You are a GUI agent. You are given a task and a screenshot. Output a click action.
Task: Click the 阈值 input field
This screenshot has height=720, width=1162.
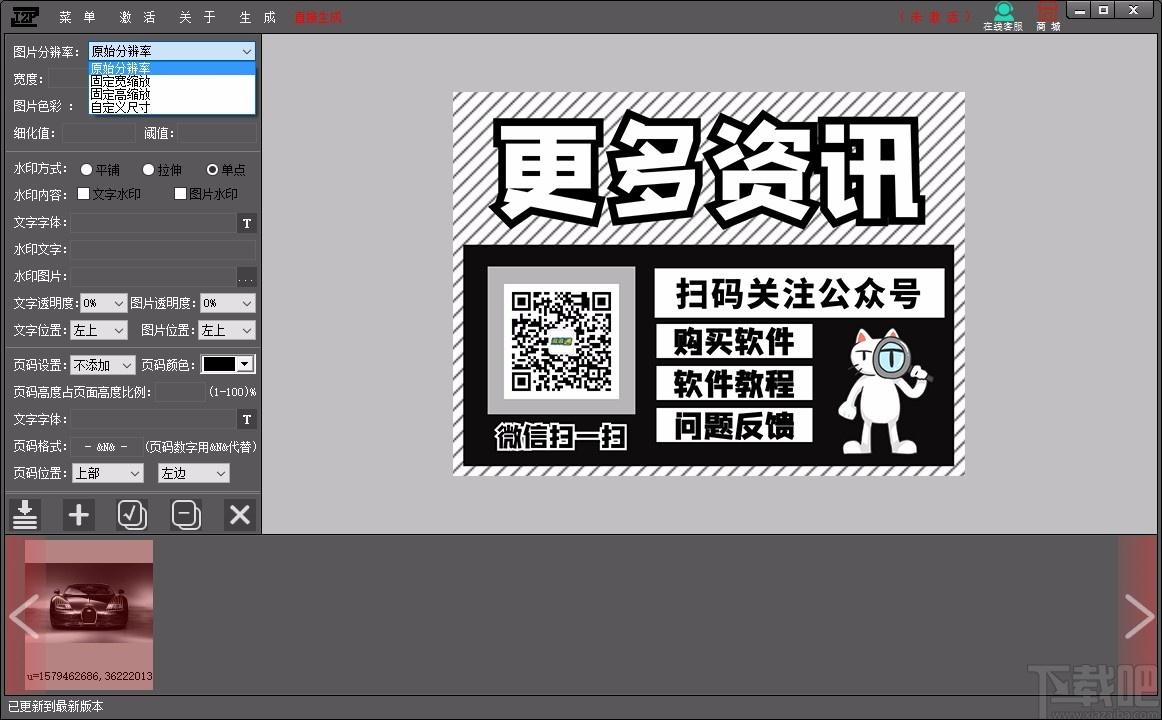217,133
